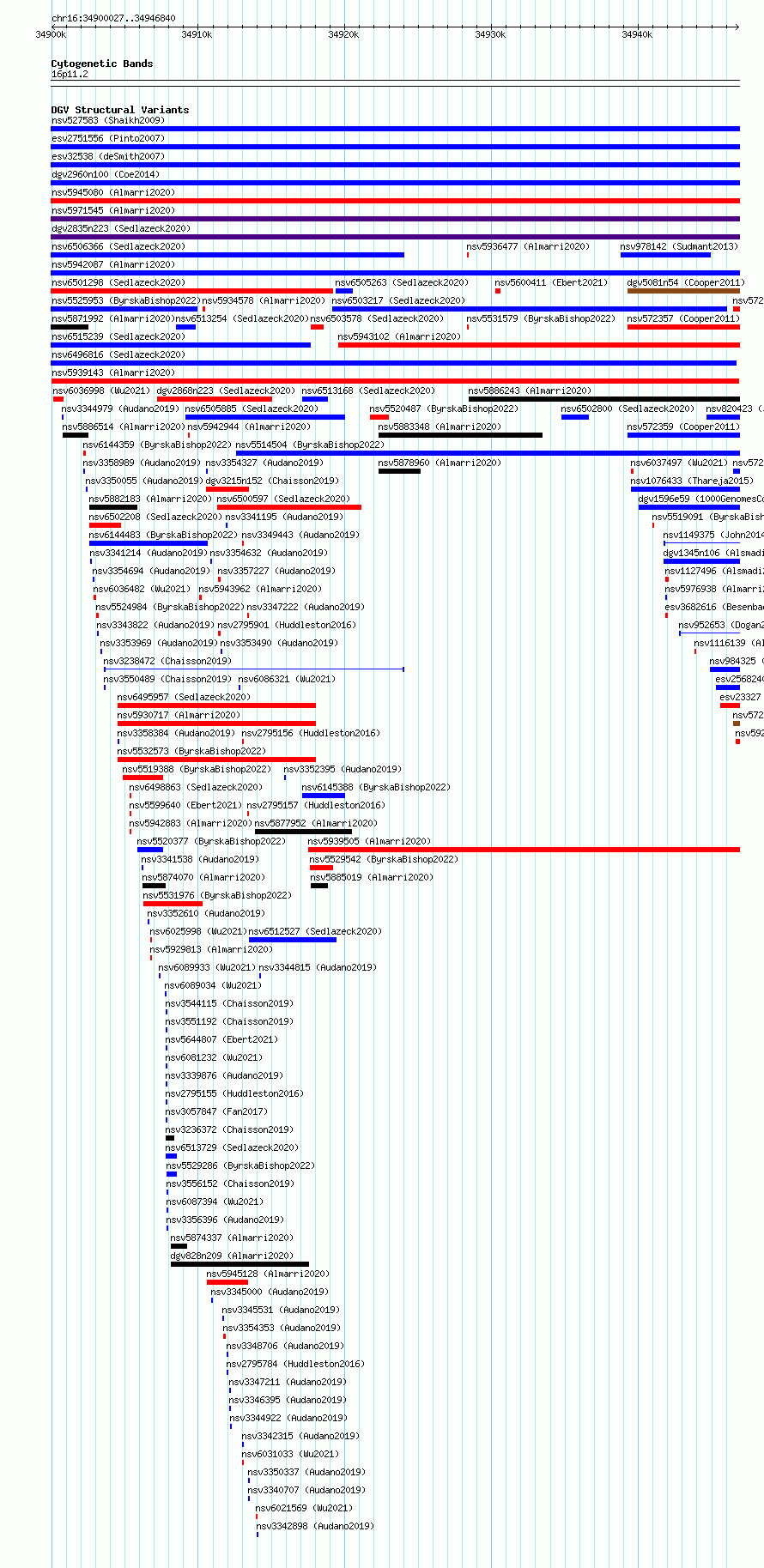The image size is (764, 1568).
Task: Select nsv5531976 (ByrskaBishop2022) label
Action: click(x=217, y=895)
